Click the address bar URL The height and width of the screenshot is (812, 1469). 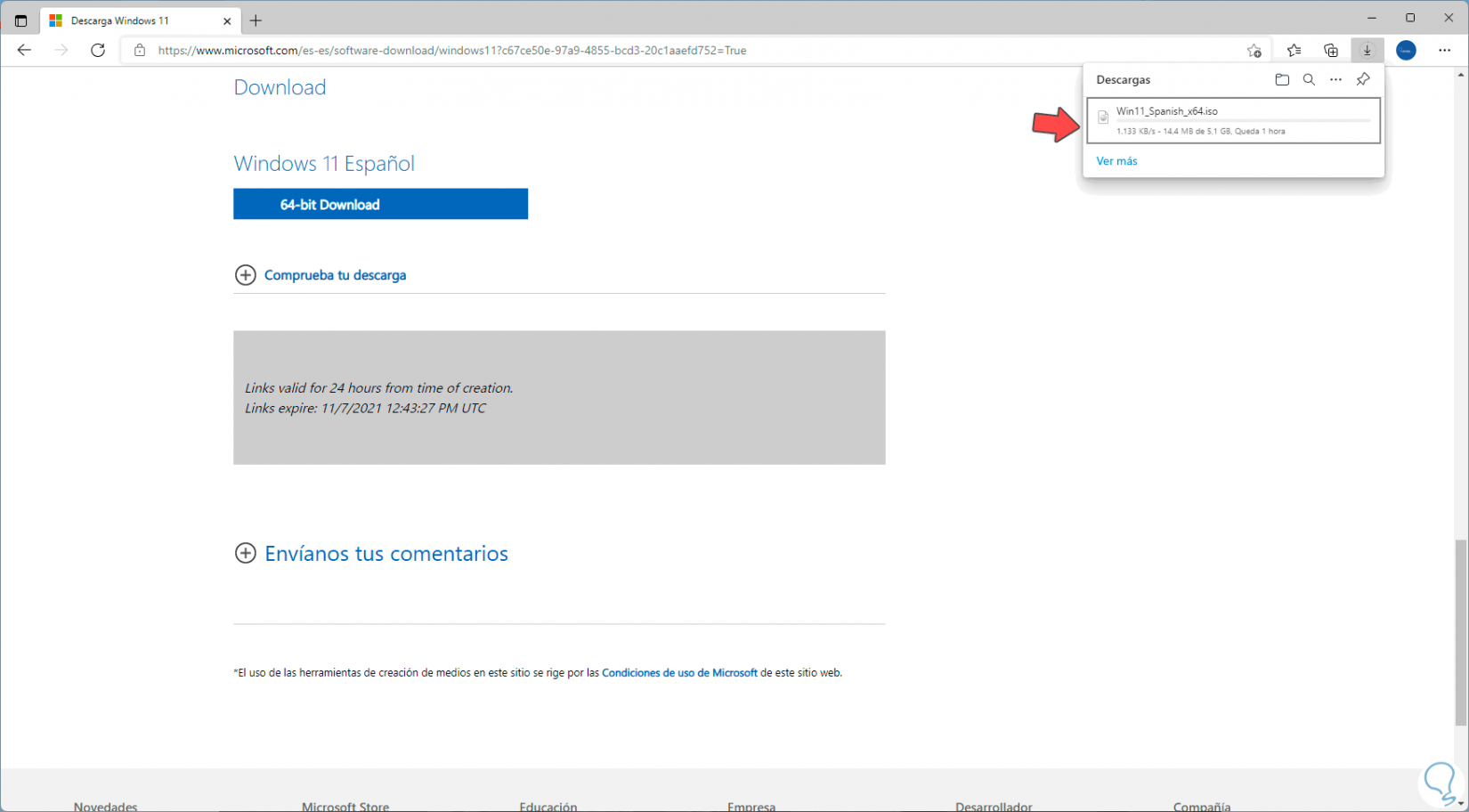click(x=452, y=51)
